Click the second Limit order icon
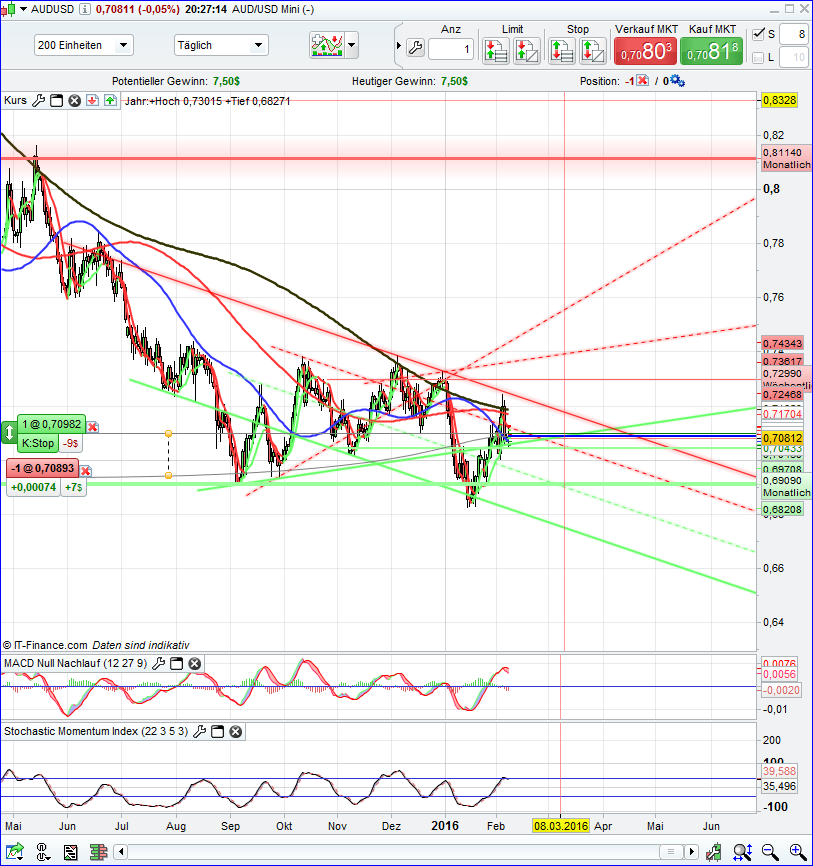This screenshot has height=866, width=813. [526, 51]
